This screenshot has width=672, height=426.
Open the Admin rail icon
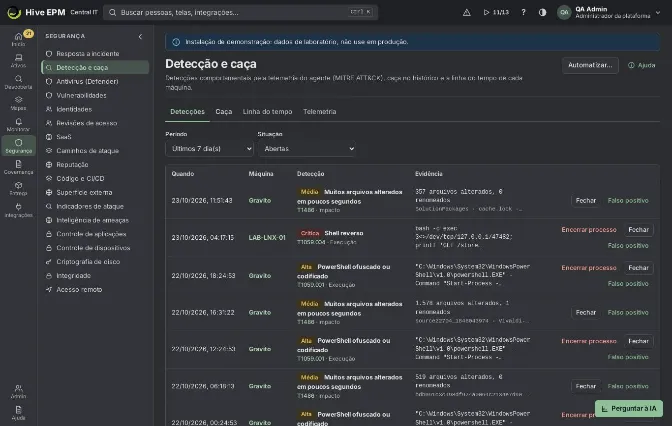tap(18, 391)
